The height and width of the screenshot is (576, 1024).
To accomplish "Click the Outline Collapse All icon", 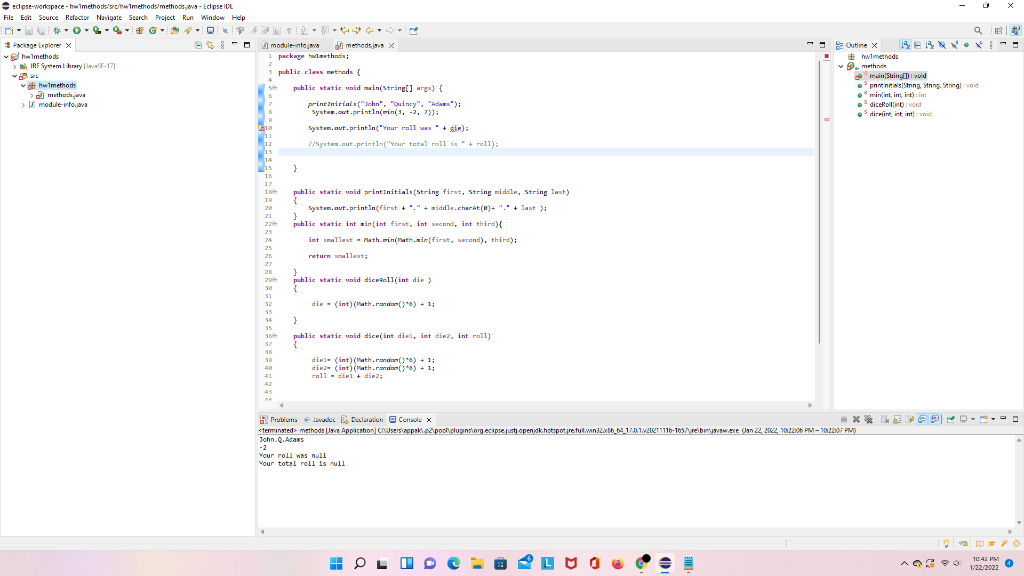I will (918, 45).
